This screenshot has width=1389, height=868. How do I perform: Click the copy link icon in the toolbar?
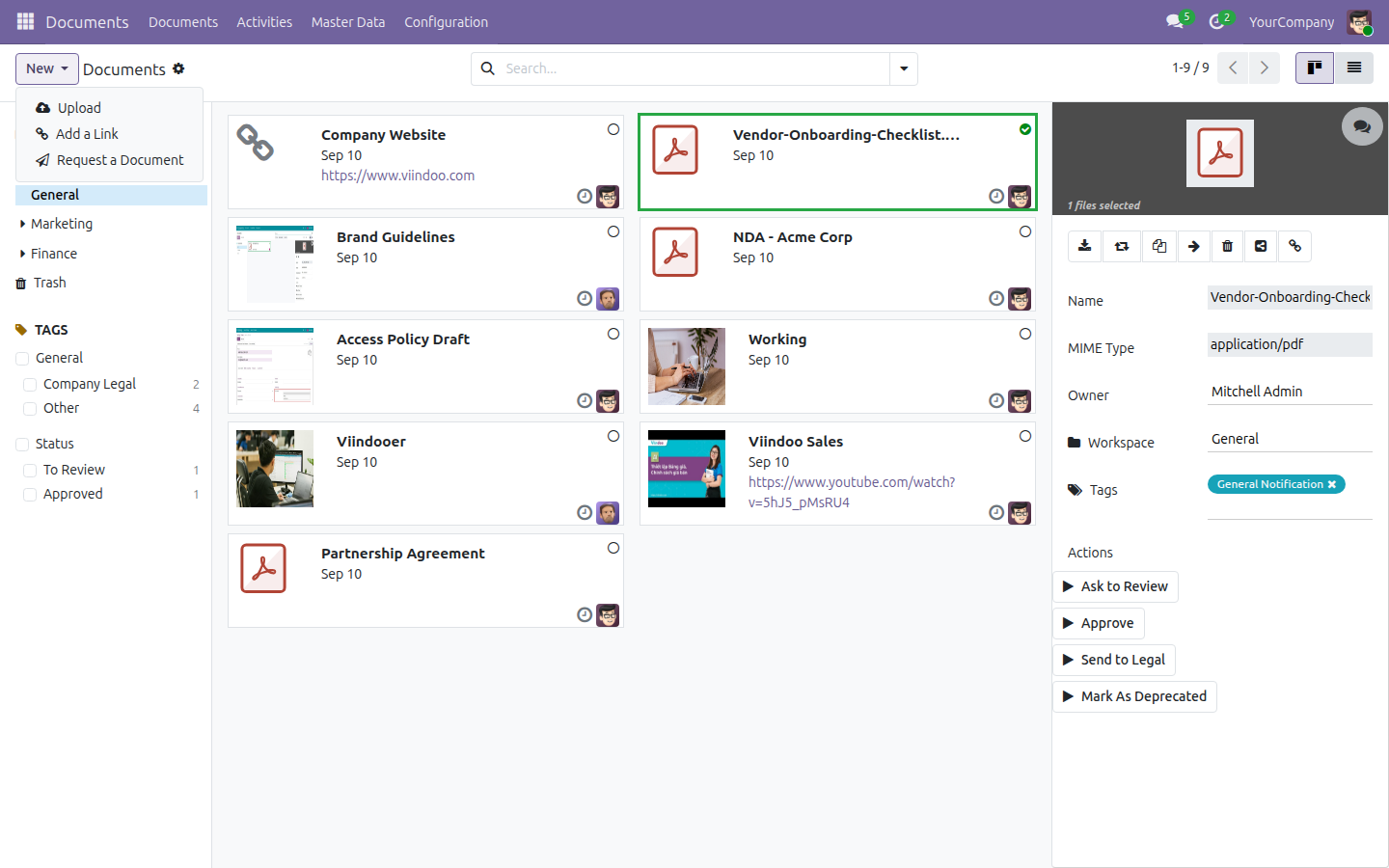[1295, 246]
